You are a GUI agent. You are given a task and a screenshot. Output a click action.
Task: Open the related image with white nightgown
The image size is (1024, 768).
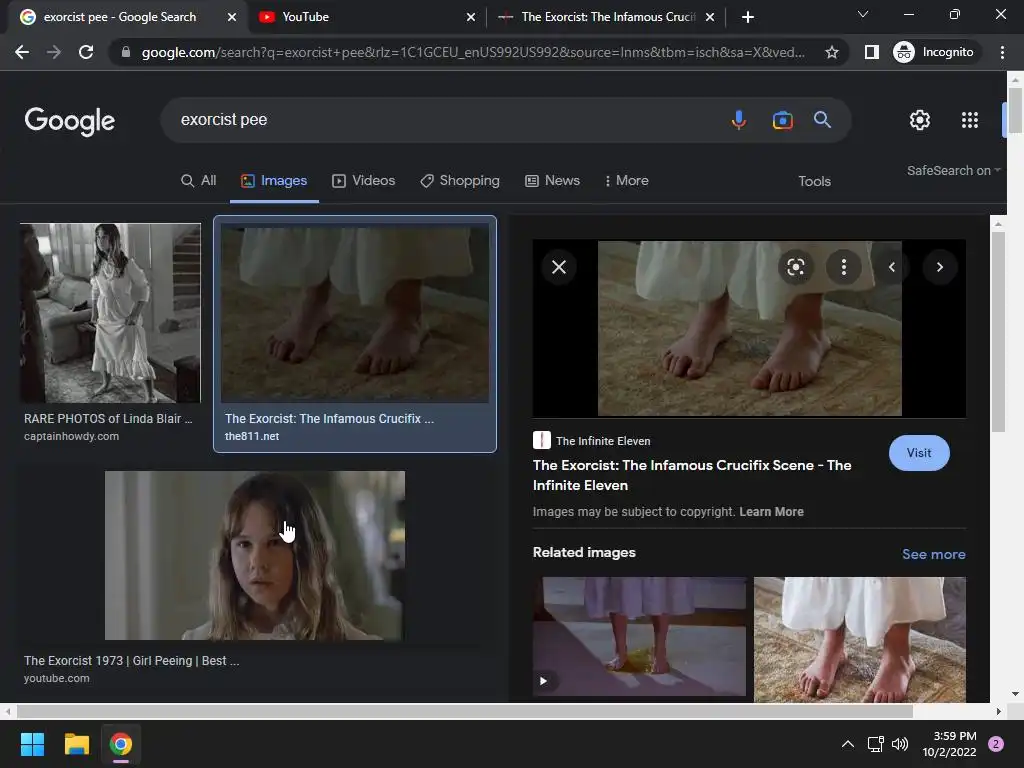click(859, 639)
